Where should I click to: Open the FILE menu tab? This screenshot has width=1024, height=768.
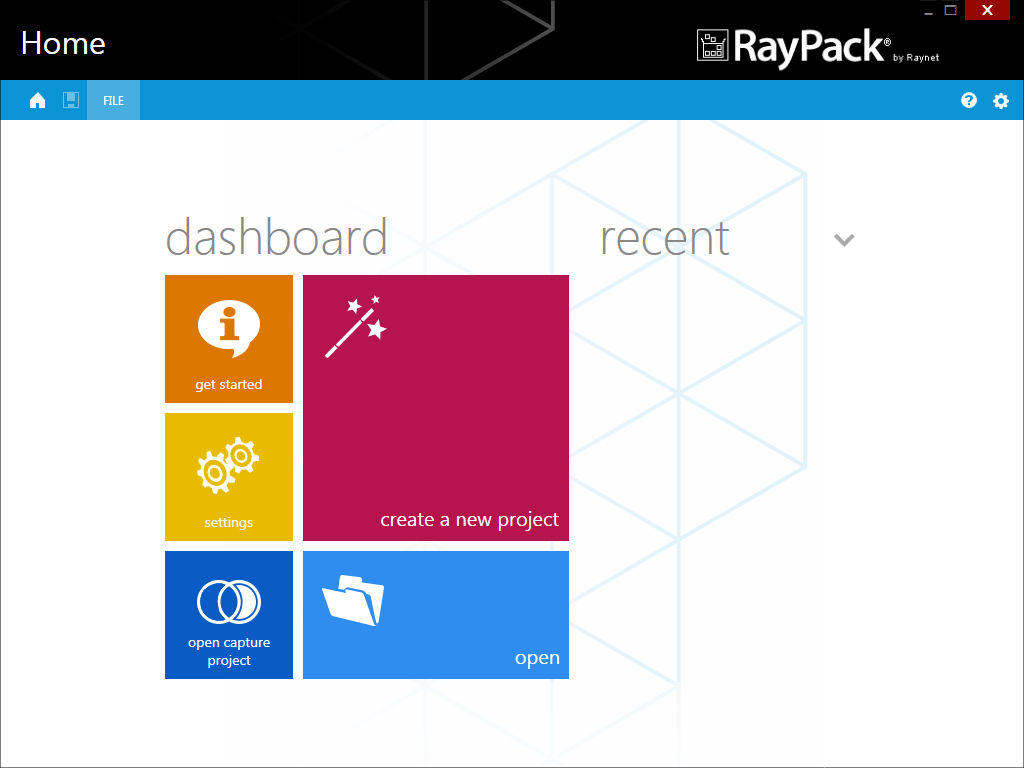(112, 100)
